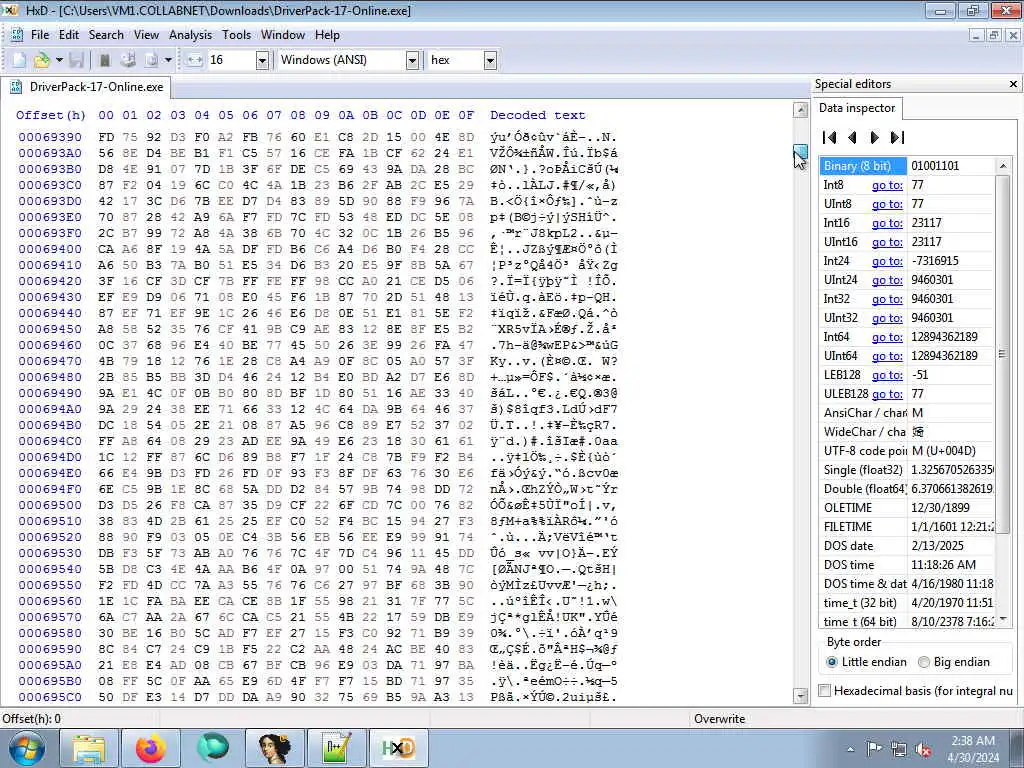Close the Special editors panel
1024x768 pixels.
pos(1013,84)
